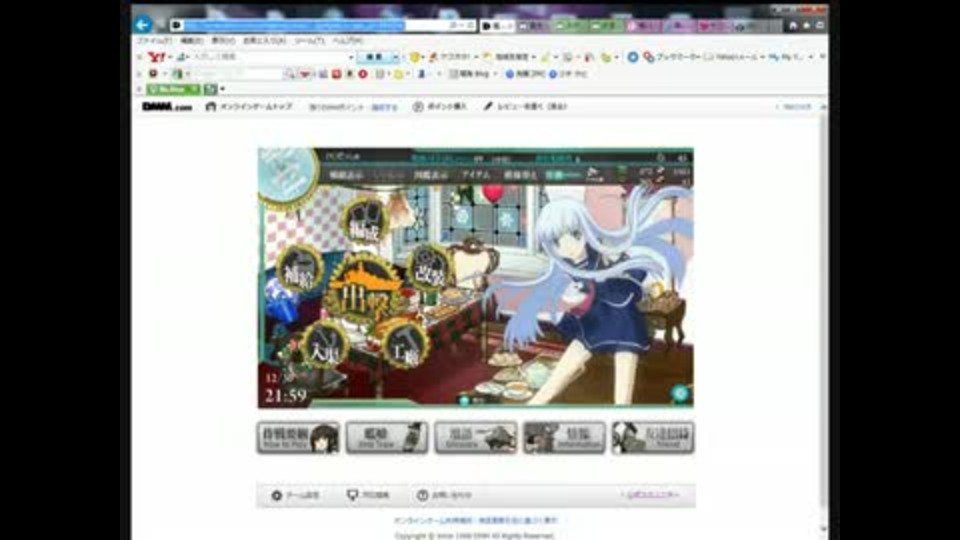This screenshot has width=960, height=540.
Task: Open the Friend invitation banner
Action: point(653,438)
